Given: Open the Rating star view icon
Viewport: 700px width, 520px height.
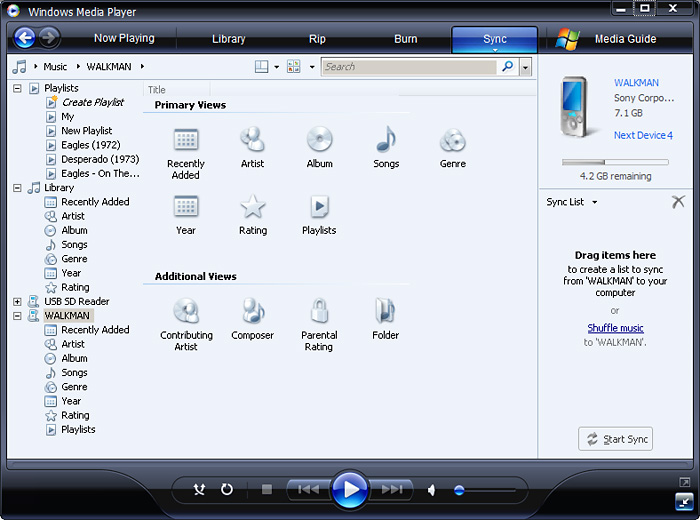Looking at the screenshot, I should click(x=253, y=206).
